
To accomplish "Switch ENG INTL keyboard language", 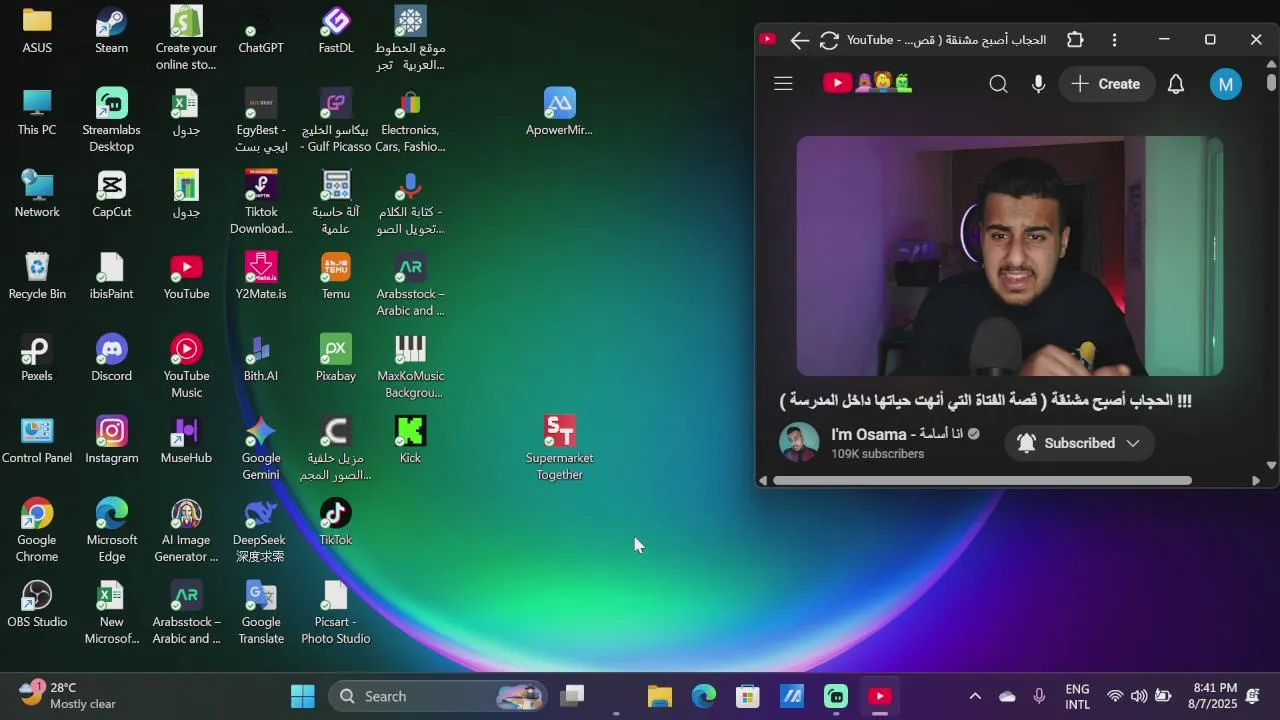I will (1078, 696).
